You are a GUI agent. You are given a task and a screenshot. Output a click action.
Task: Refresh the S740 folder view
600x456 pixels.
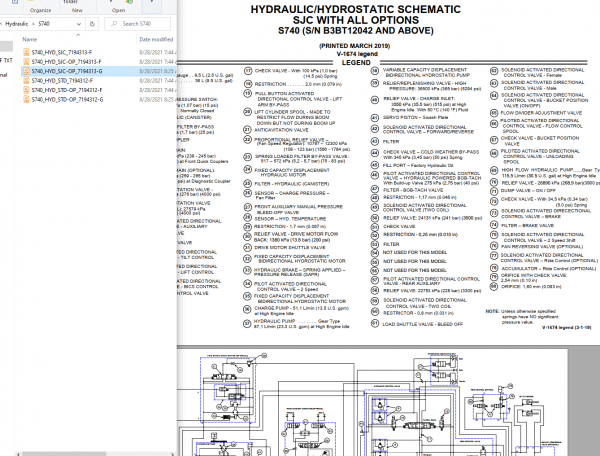[92, 24]
